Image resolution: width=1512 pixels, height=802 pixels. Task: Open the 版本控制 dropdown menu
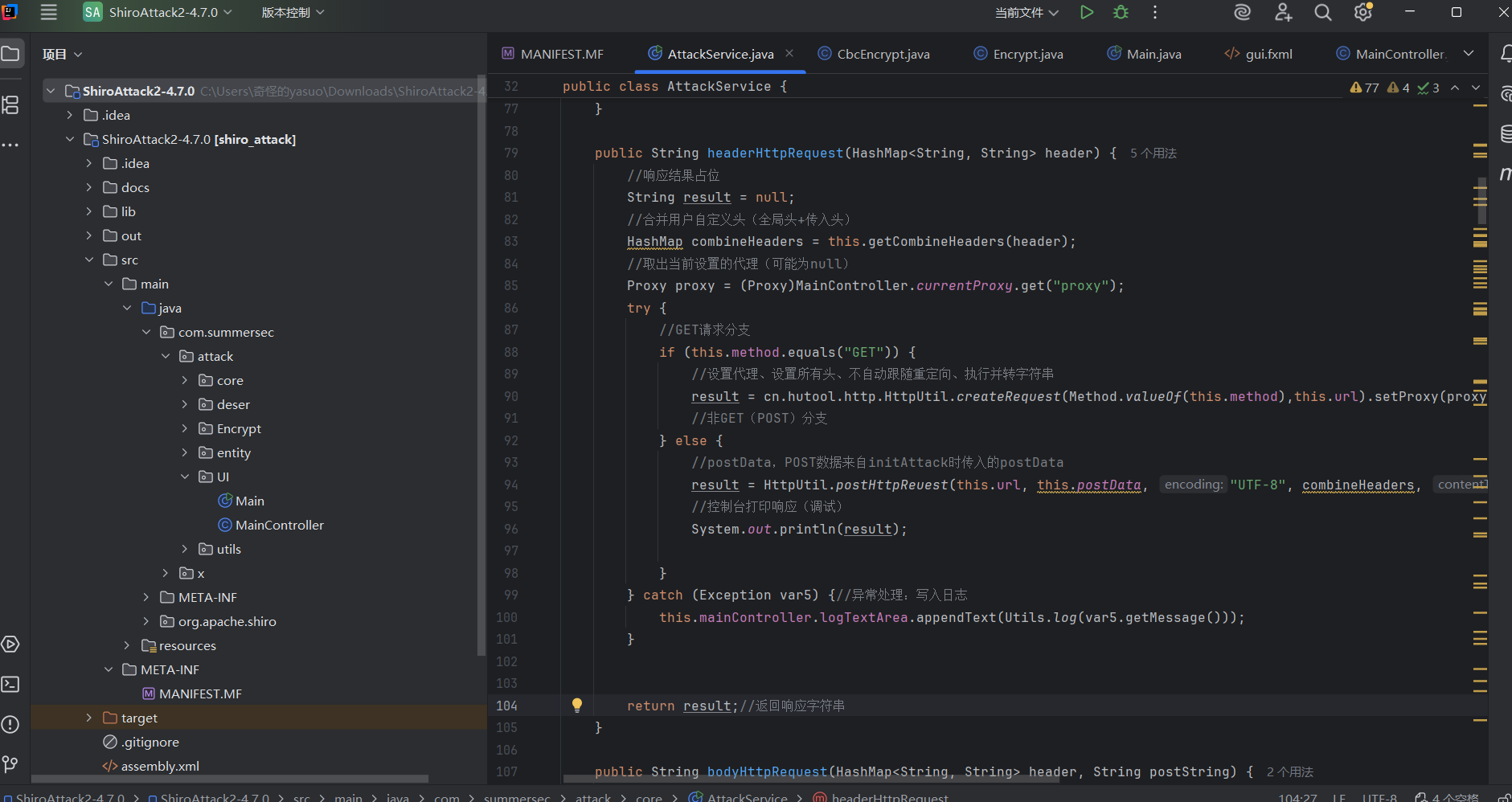point(293,12)
